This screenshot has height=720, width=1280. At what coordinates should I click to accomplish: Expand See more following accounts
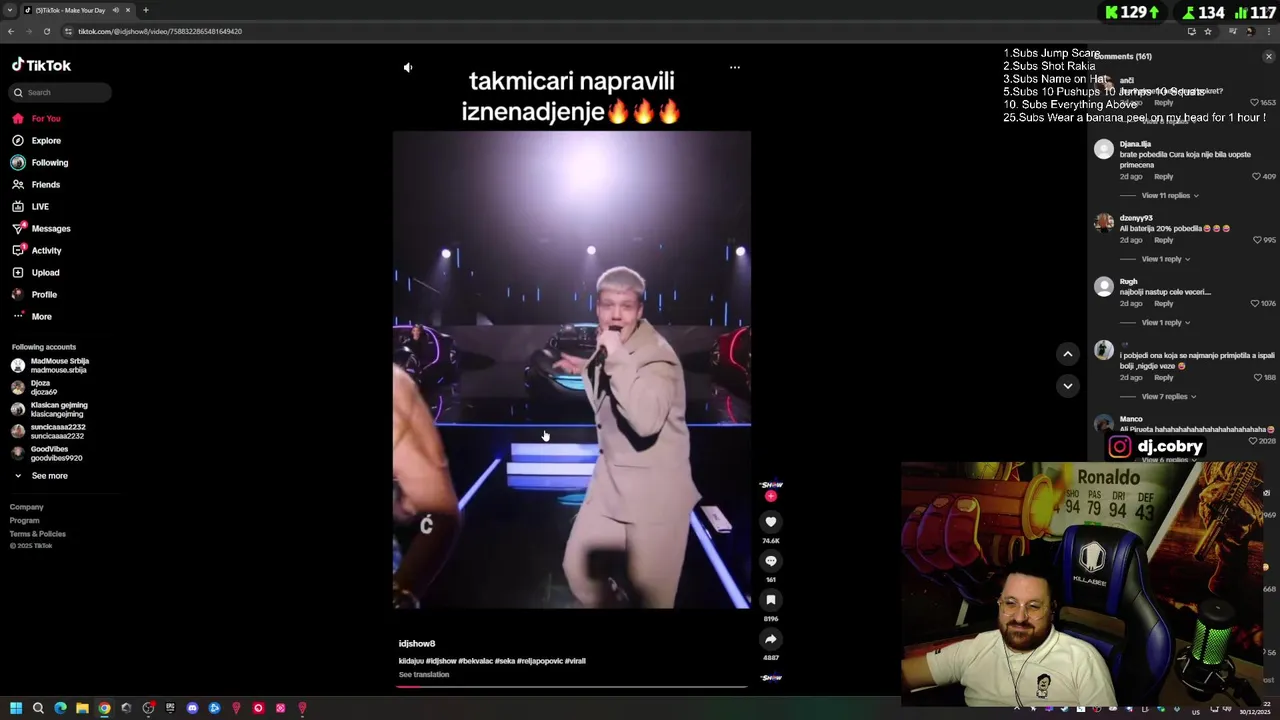(x=40, y=475)
